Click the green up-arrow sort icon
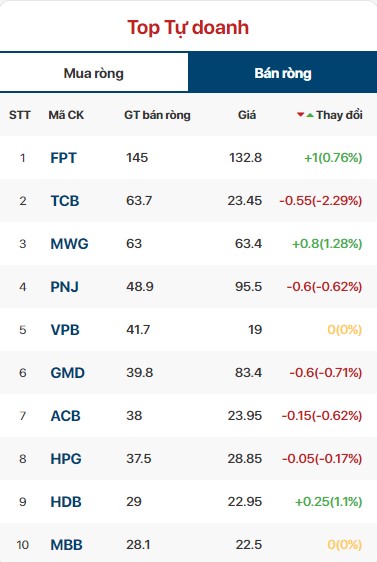 pyautogui.click(x=310, y=115)
